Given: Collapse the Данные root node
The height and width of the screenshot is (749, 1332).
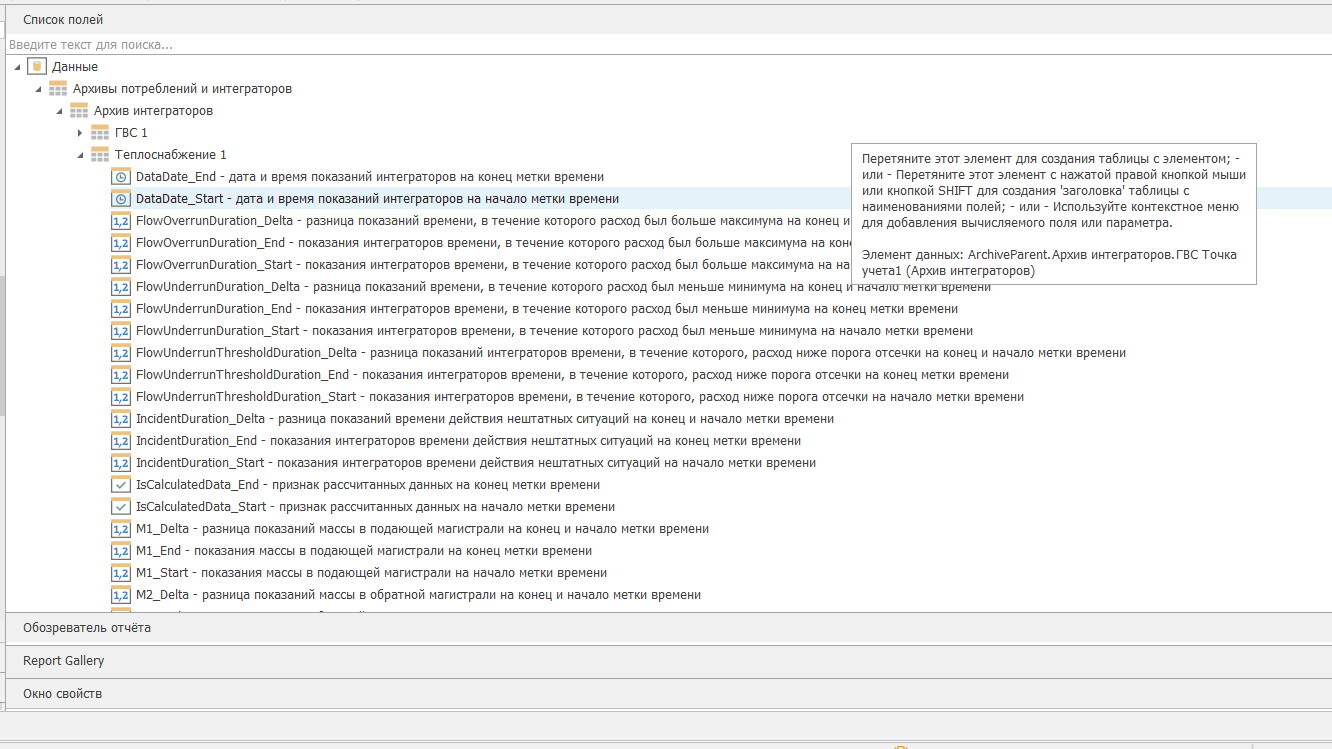Looking at the screenshot, I should point(17,67).
